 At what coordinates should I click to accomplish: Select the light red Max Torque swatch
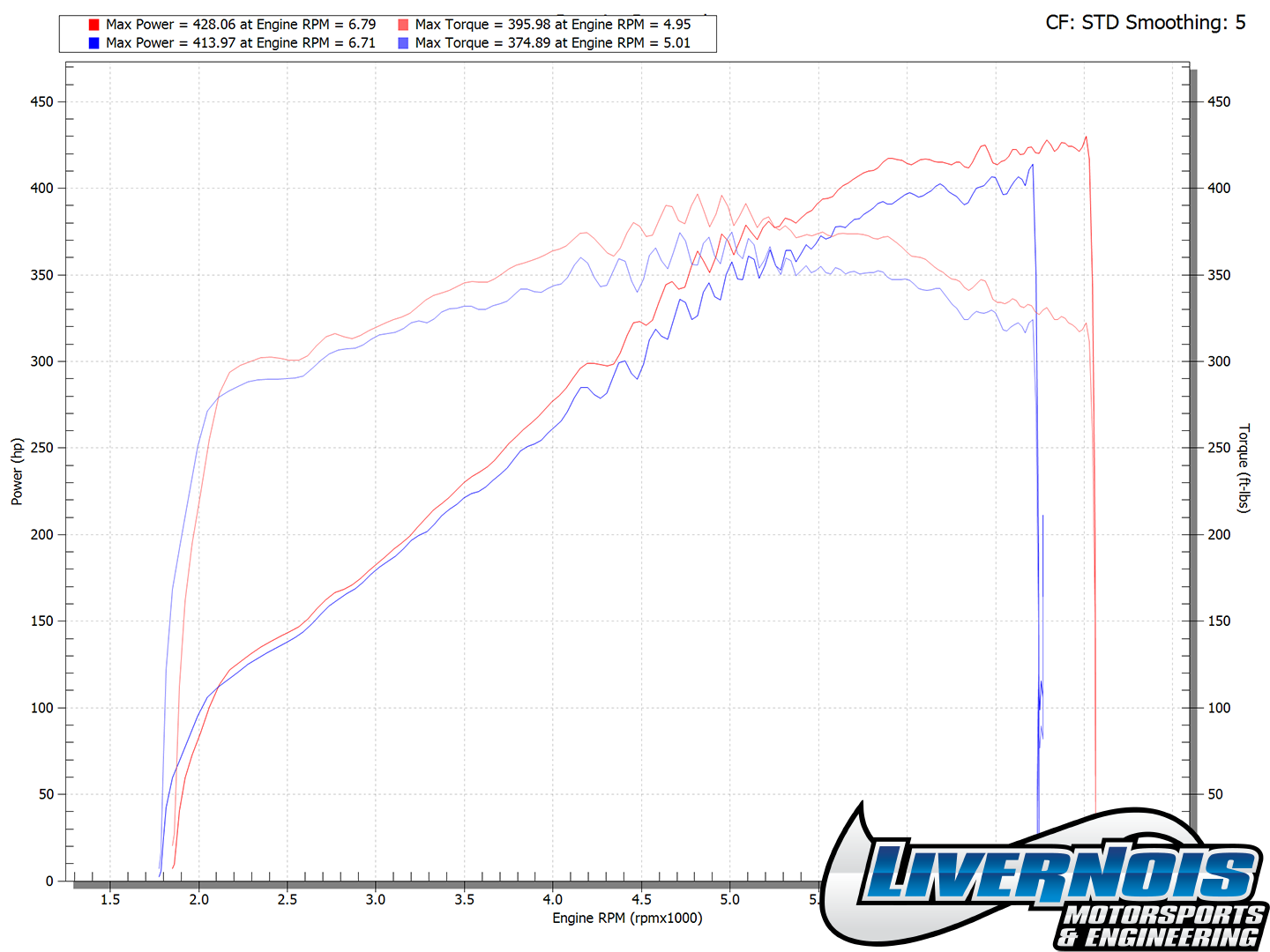pyautogui.click(x=403, y=25)
